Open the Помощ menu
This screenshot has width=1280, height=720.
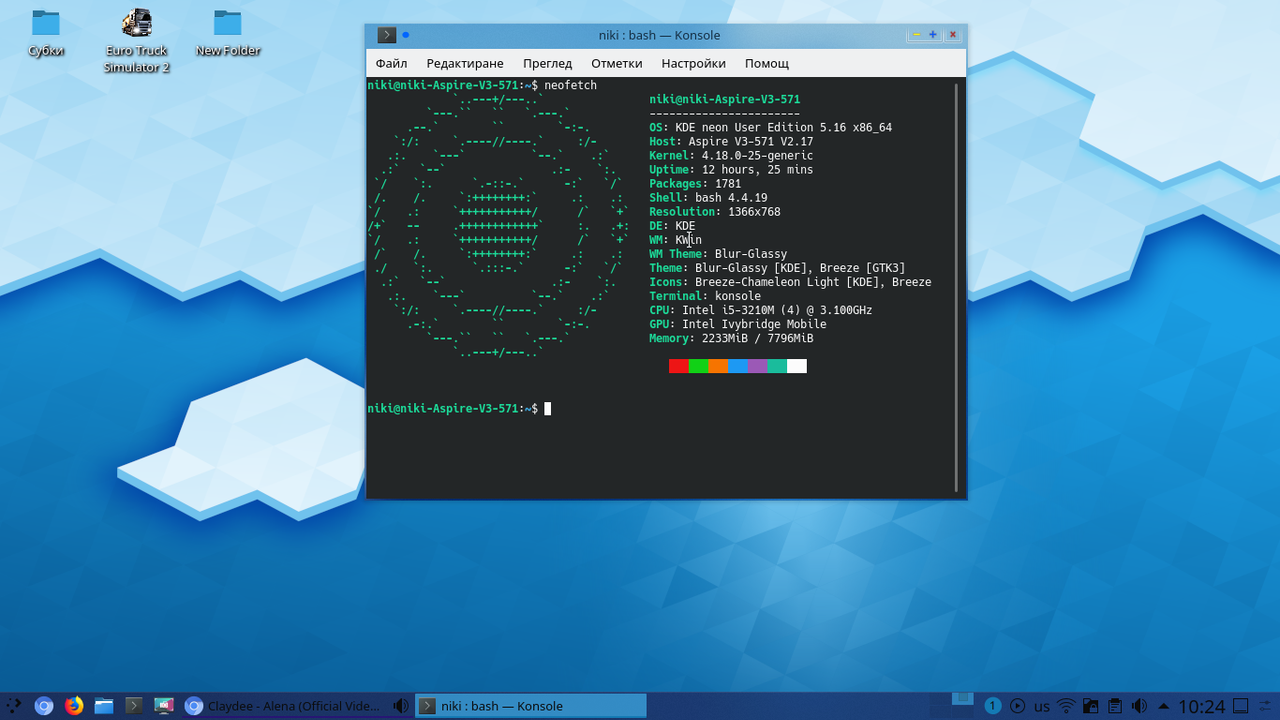[767, 63]
